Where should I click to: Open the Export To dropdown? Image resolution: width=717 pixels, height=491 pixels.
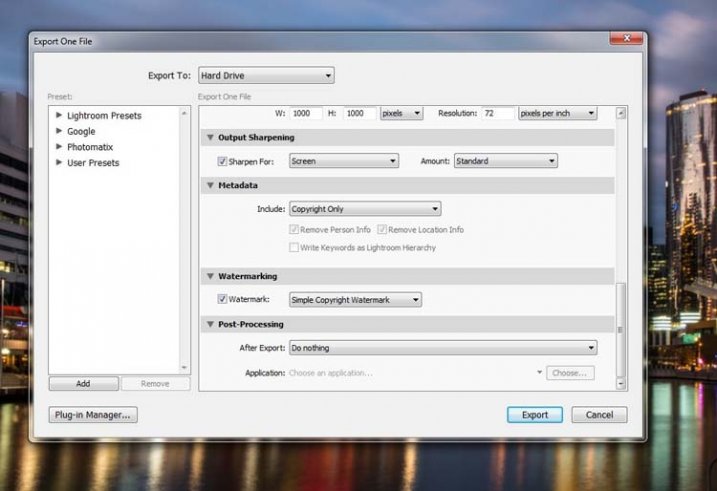265,76
